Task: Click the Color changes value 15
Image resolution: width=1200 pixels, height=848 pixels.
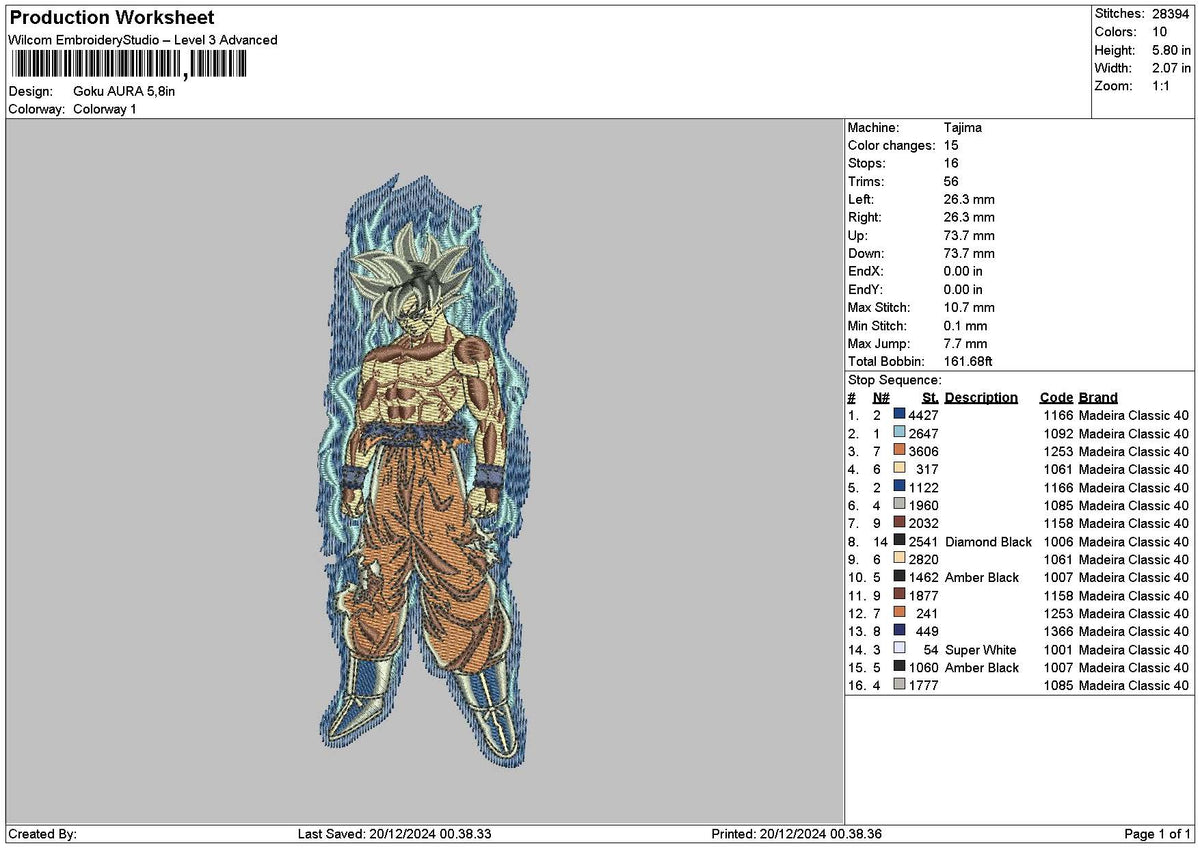Action: (951, 146)
